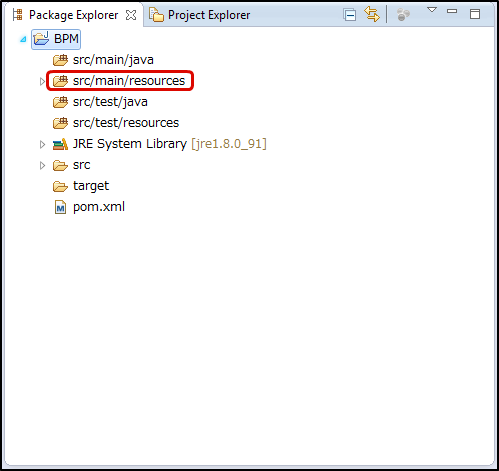The width and height of the screenshot is (499, 471).
Task: Click the plain src folder icon
Action: [60, 165]
